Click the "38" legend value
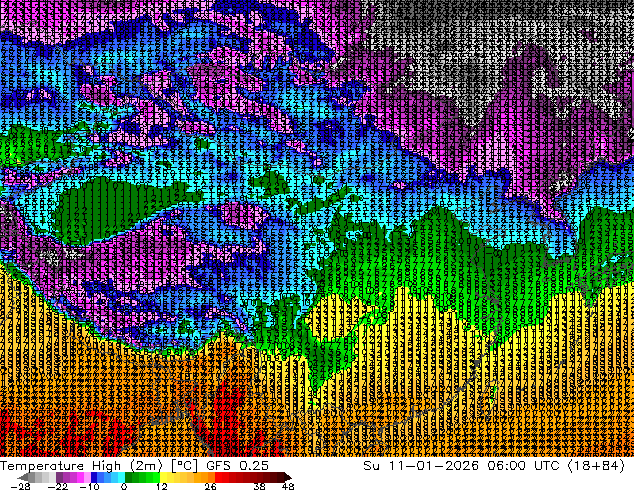Image resolution: width=634 pixels, height=490 pixels. pos(260,486)
